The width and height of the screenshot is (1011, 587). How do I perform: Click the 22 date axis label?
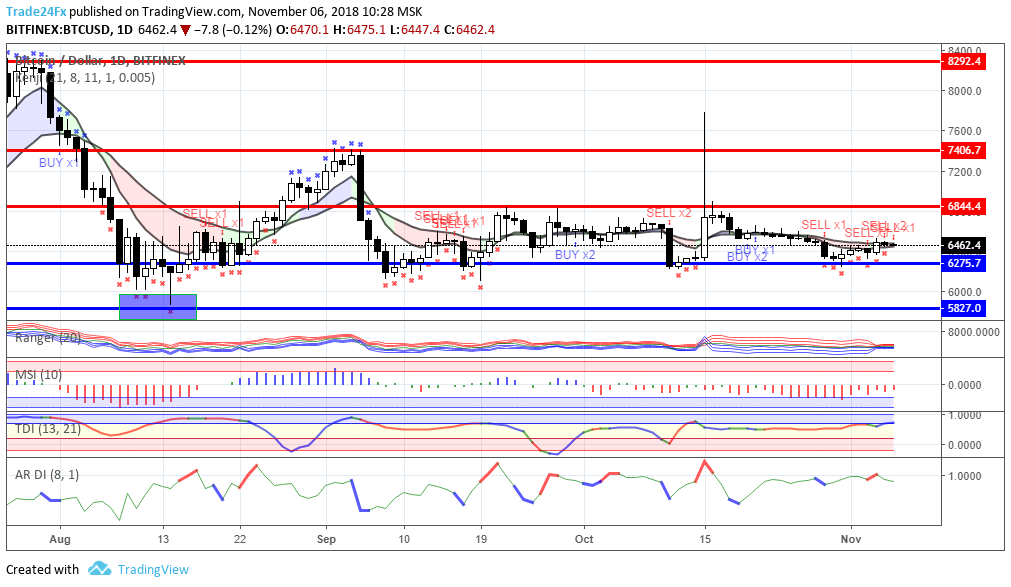tap(240, 539)
